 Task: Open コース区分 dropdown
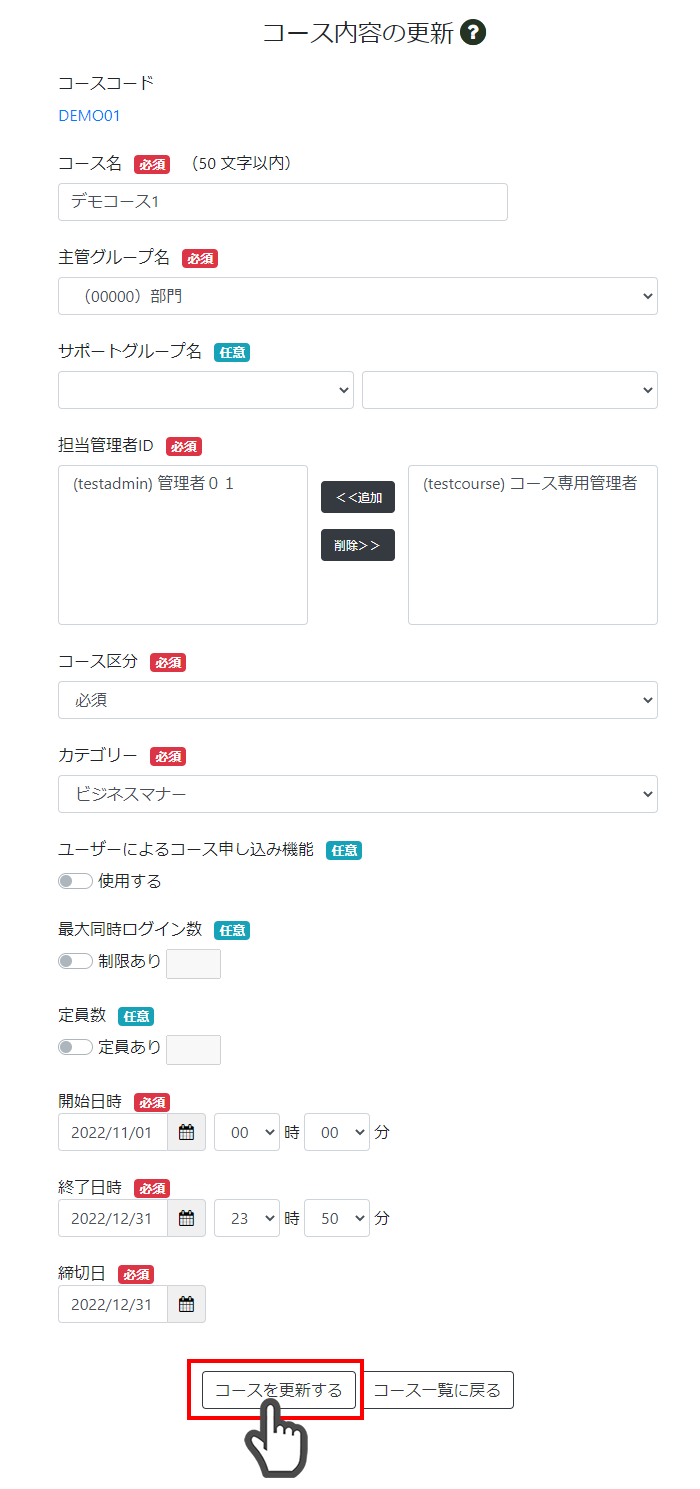(358, 700)
